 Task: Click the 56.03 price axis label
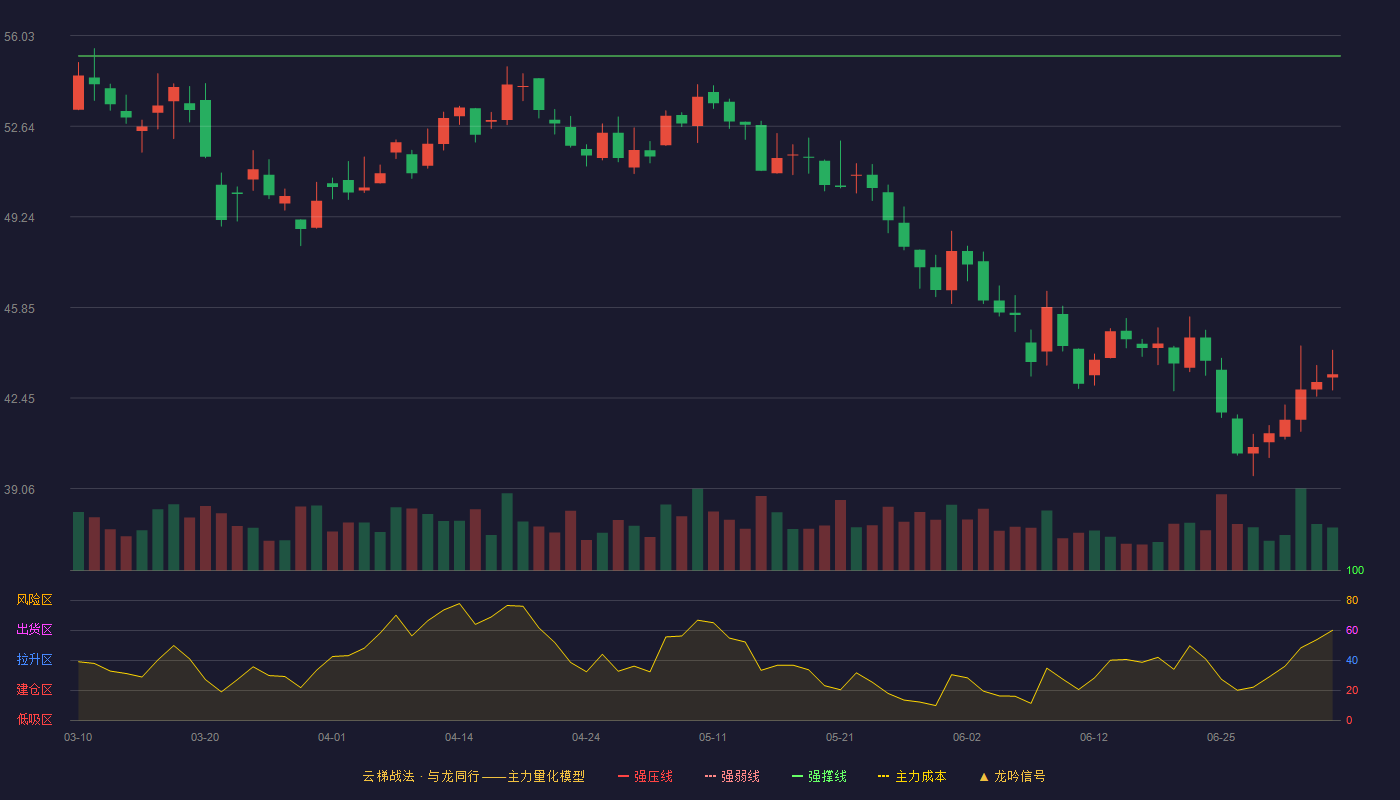(19, 37)
